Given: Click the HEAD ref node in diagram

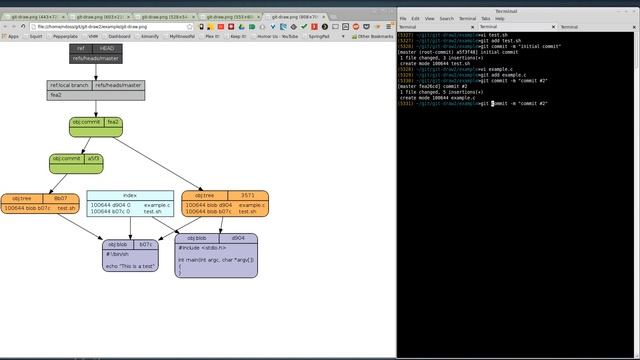Looking at the screenshot, I should [x=96, y=53].
